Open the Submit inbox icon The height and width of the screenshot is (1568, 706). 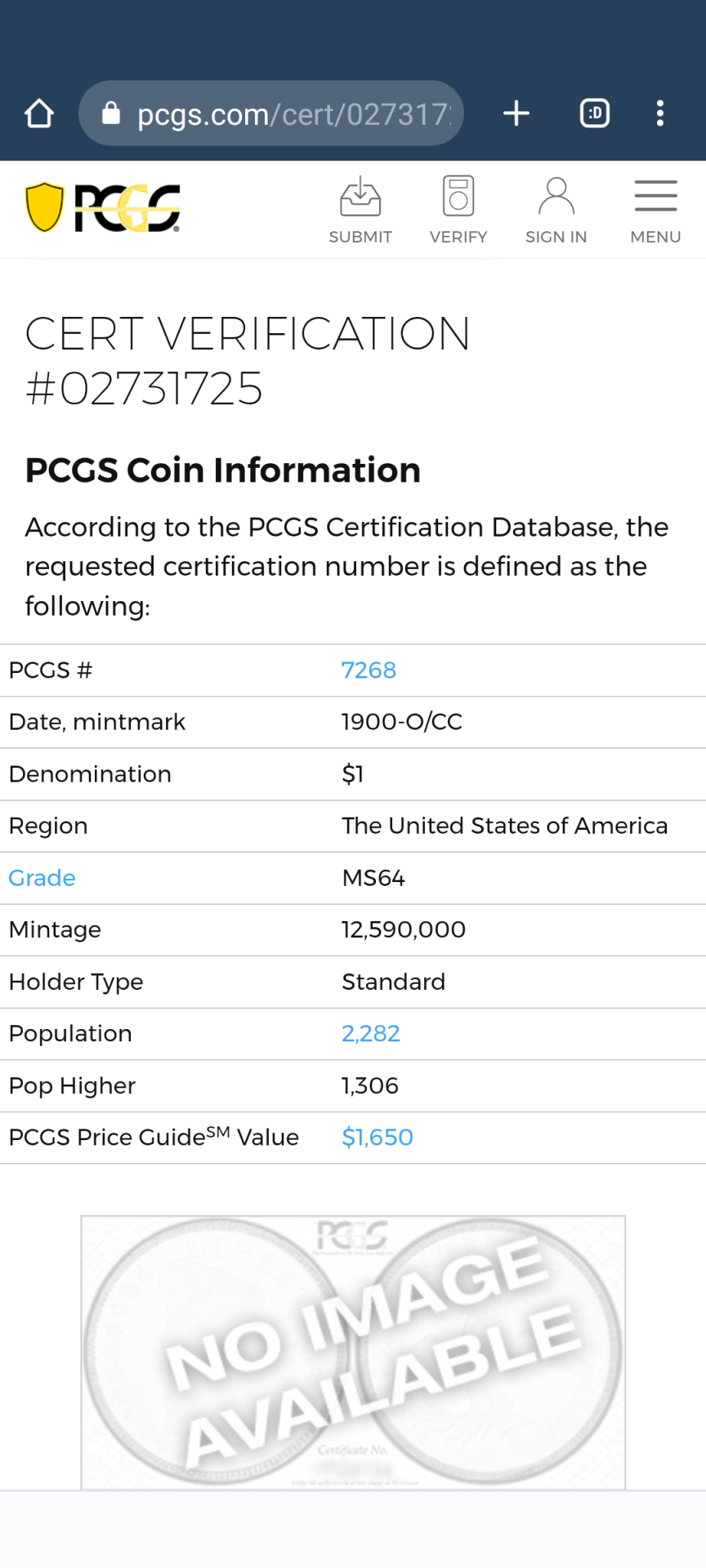(360, 196)
